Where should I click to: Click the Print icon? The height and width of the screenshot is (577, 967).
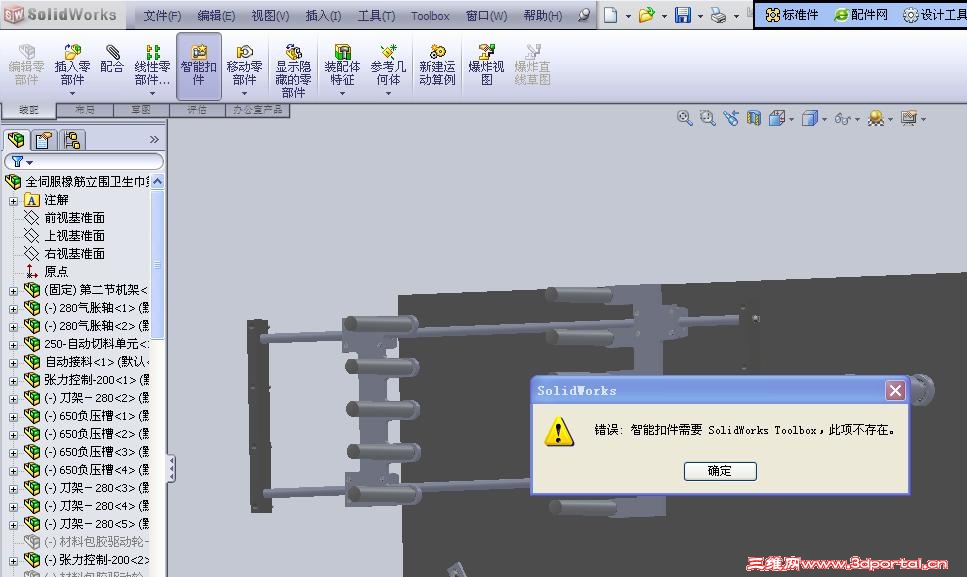pyautogui.click(x=718, y=15)
